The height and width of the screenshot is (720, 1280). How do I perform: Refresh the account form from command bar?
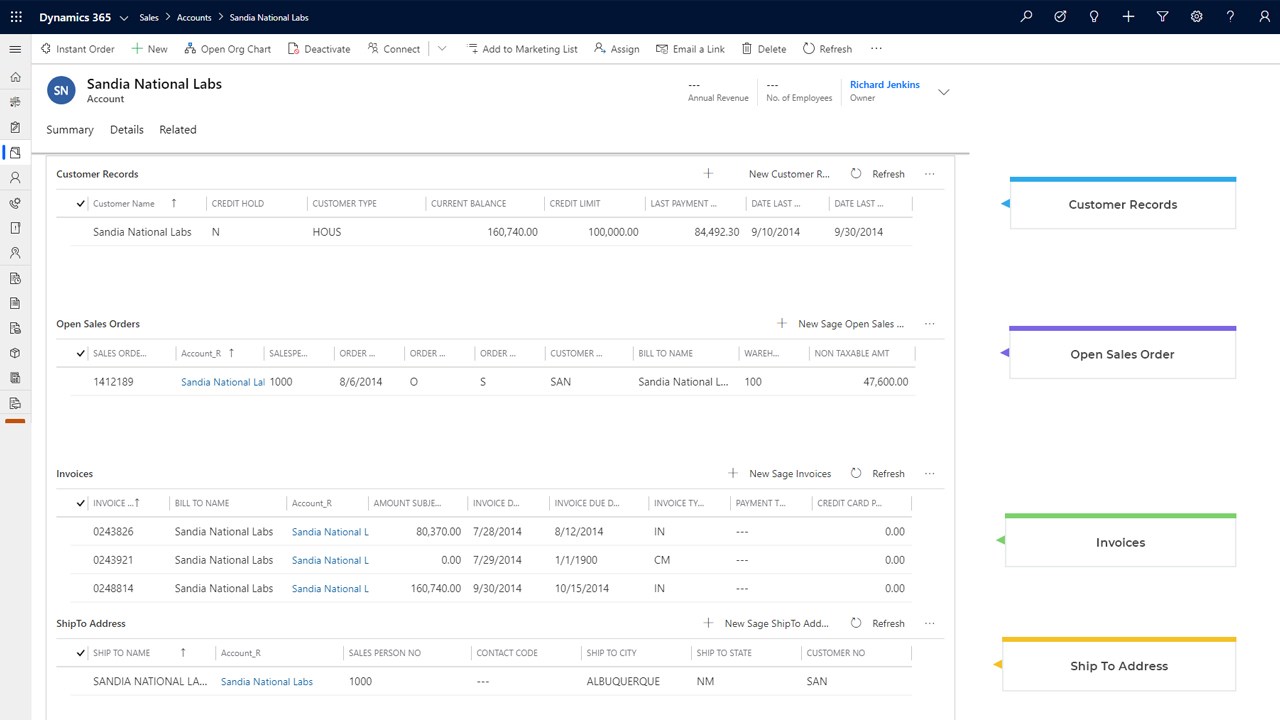[827, 49]
